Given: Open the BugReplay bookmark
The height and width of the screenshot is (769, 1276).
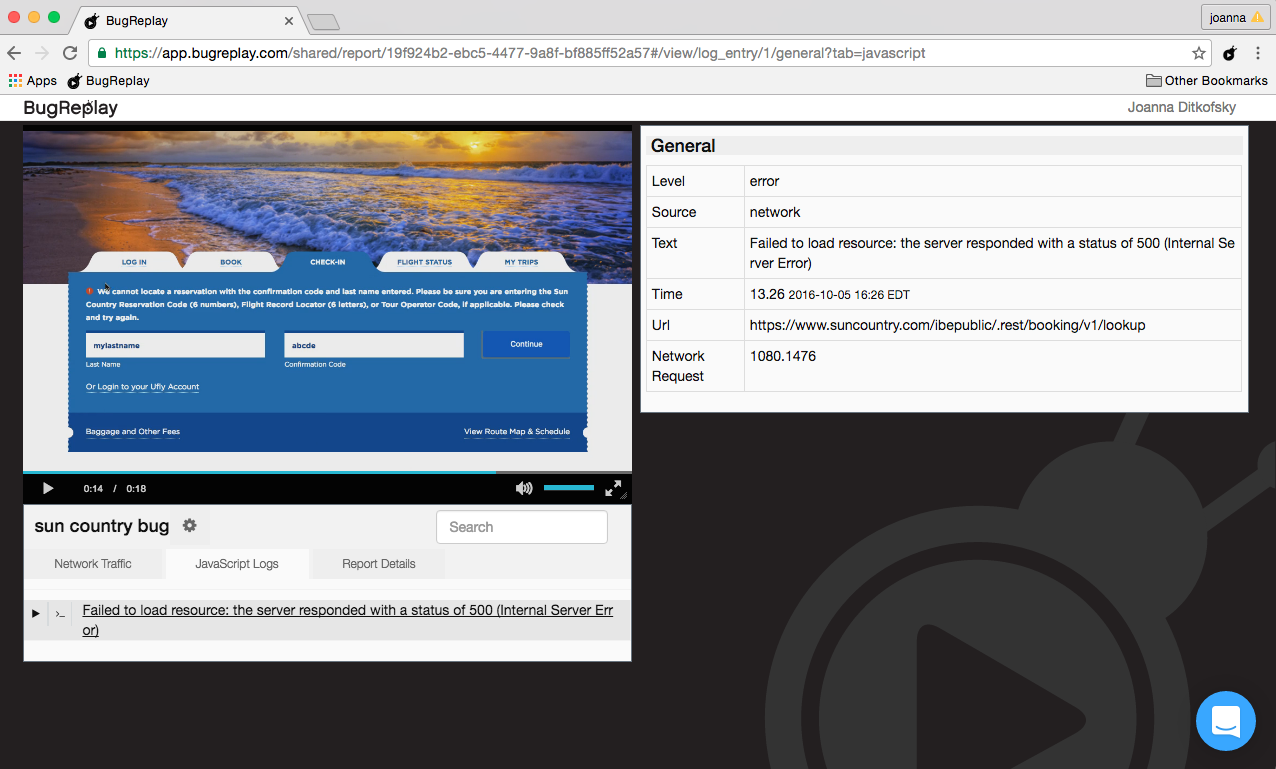Looking at the screenshot, I should tap(108, 81).
